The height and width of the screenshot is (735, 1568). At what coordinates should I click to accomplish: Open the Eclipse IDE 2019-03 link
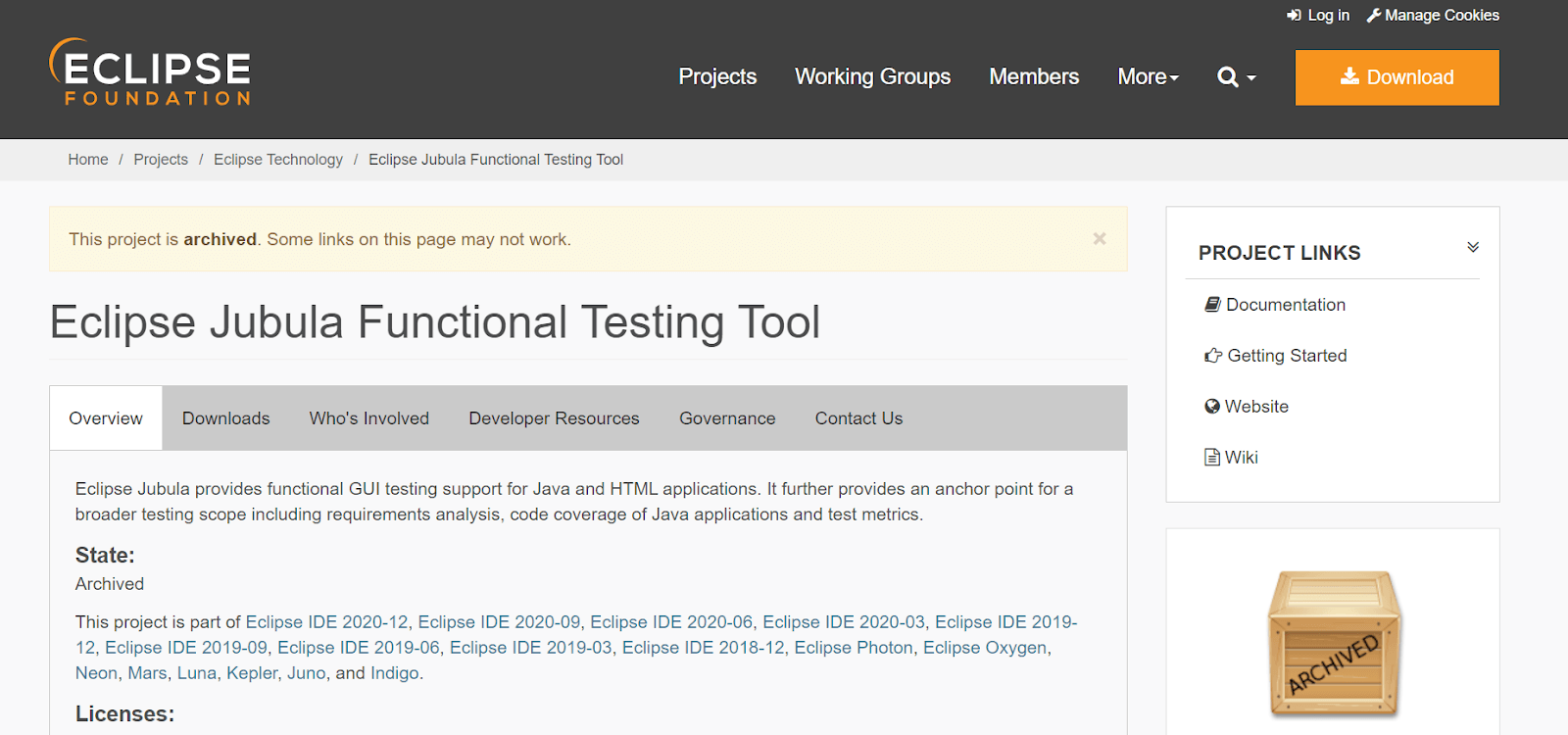[531, 648]
